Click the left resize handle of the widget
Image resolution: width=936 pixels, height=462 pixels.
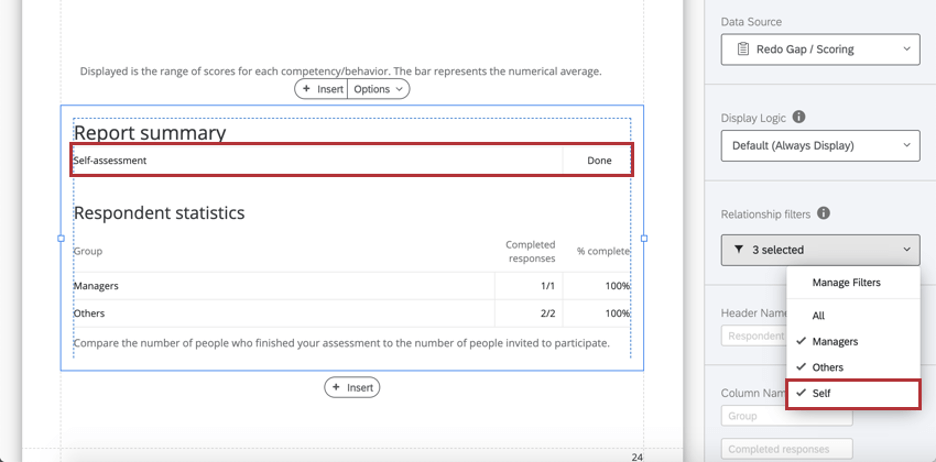[60, 238]
